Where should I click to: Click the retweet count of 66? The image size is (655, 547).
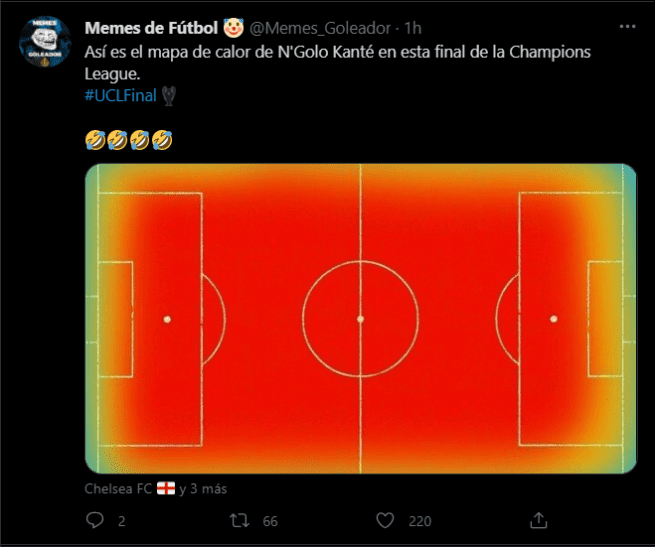click(270, 521)
